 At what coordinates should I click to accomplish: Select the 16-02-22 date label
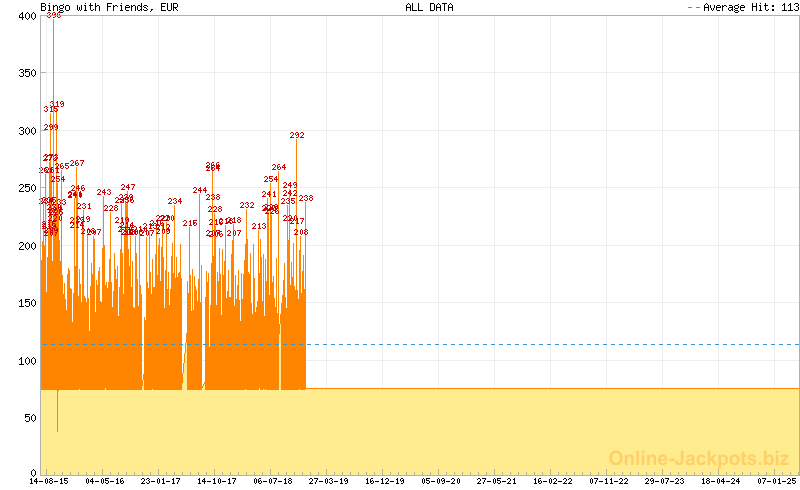[553, 481]
